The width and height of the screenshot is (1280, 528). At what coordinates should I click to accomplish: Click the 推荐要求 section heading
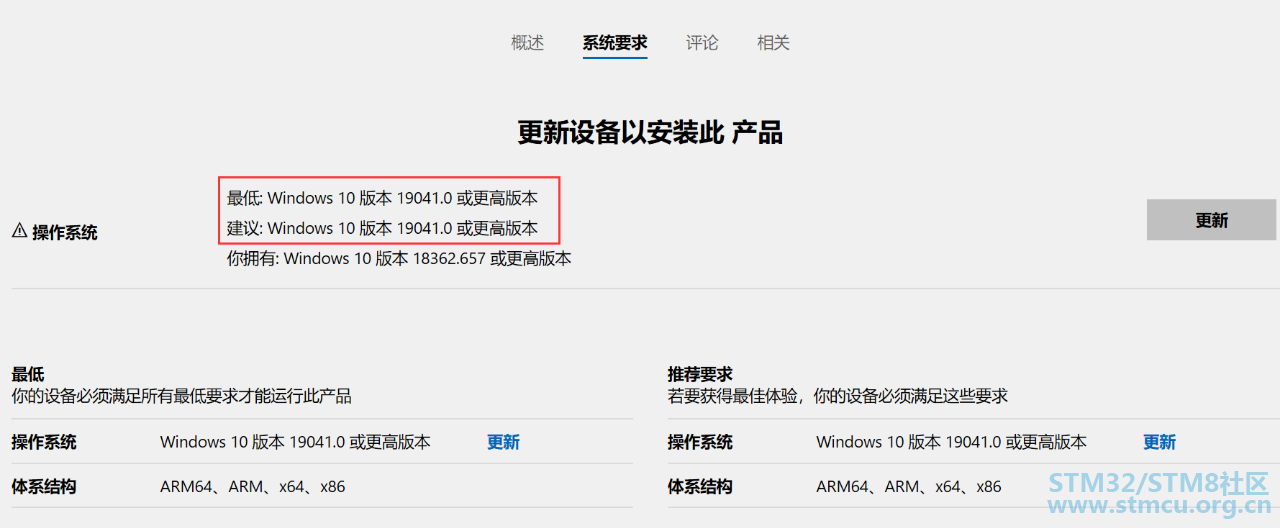pos(700,375)
